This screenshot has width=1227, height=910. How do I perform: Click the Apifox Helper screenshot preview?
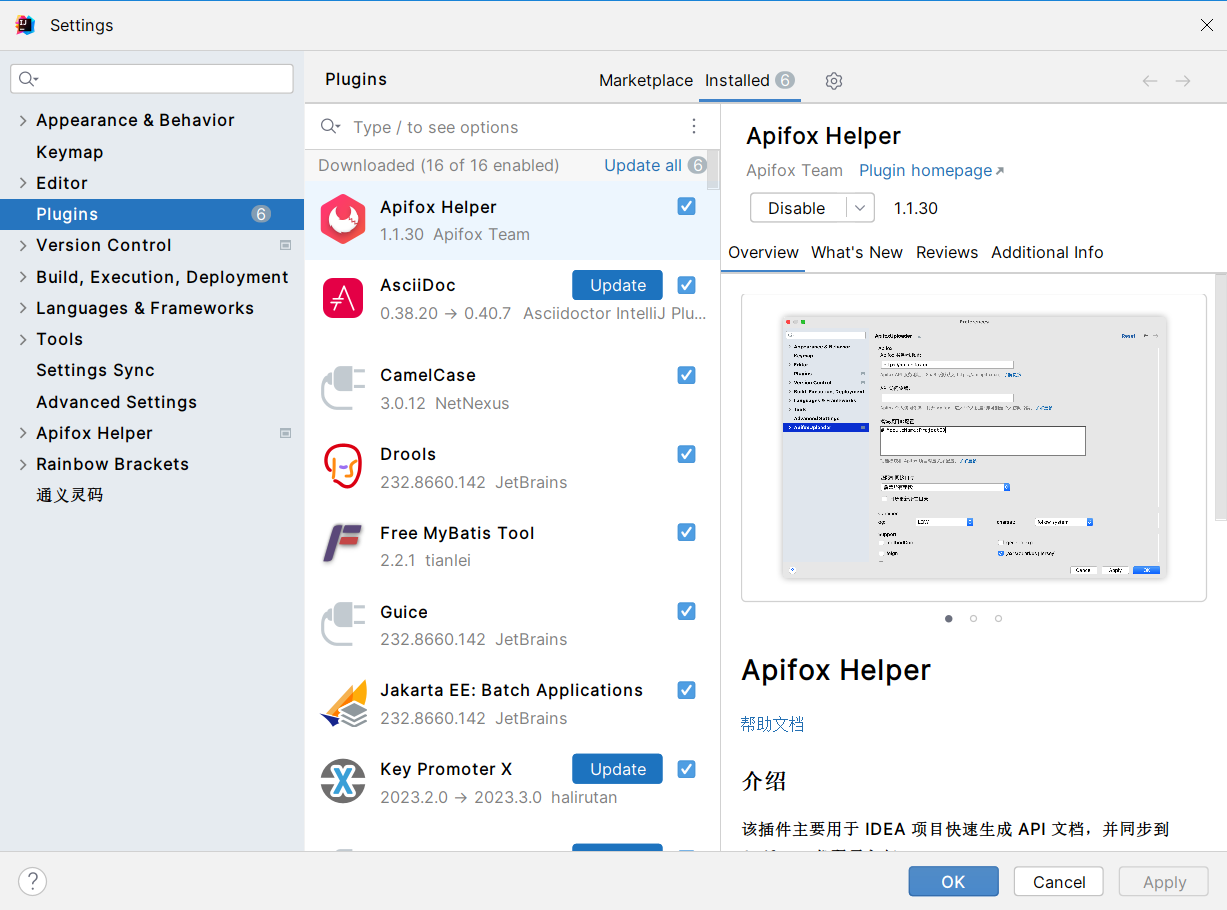974,447
